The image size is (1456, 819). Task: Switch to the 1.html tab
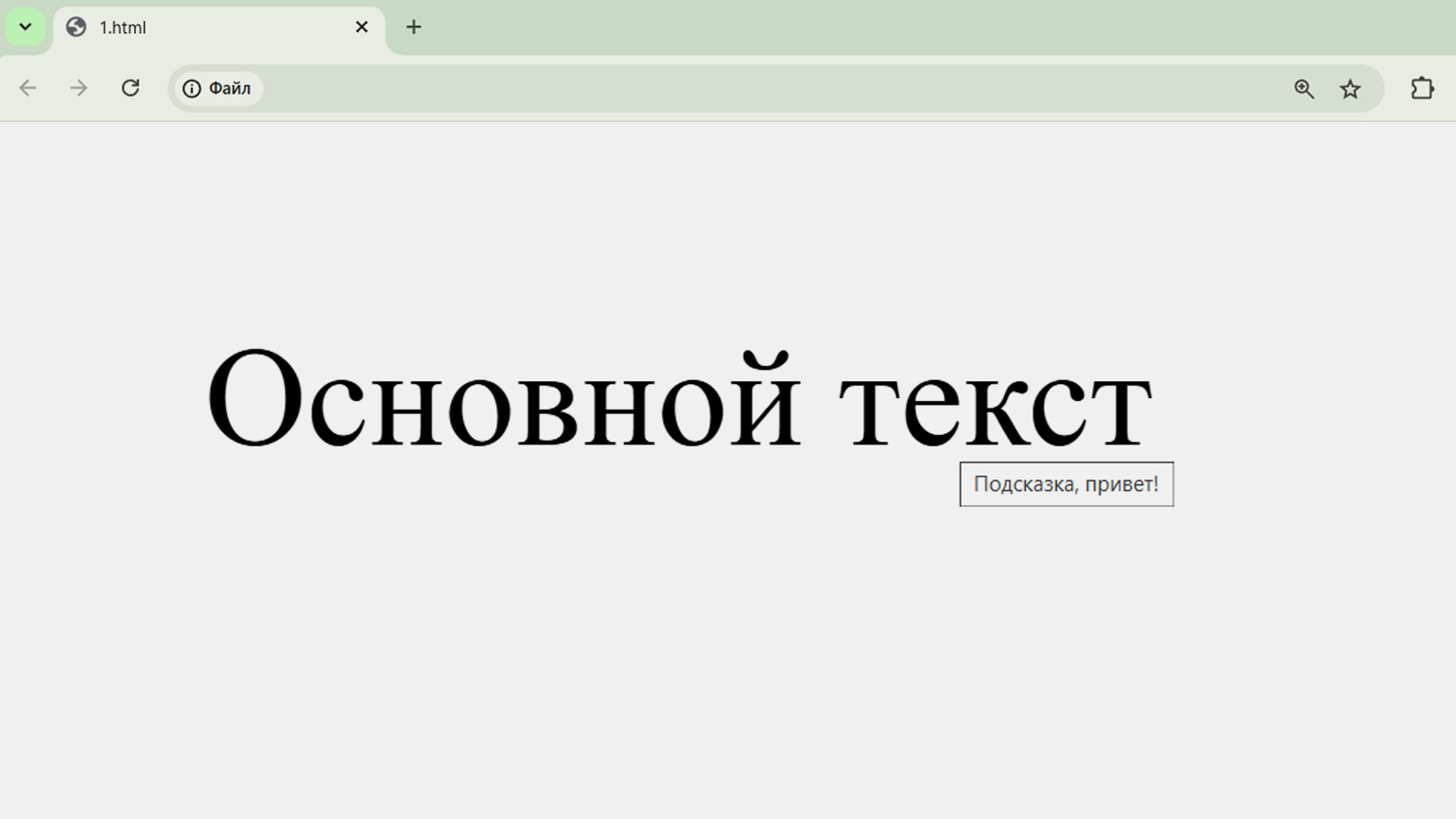(x=218, y=27)
